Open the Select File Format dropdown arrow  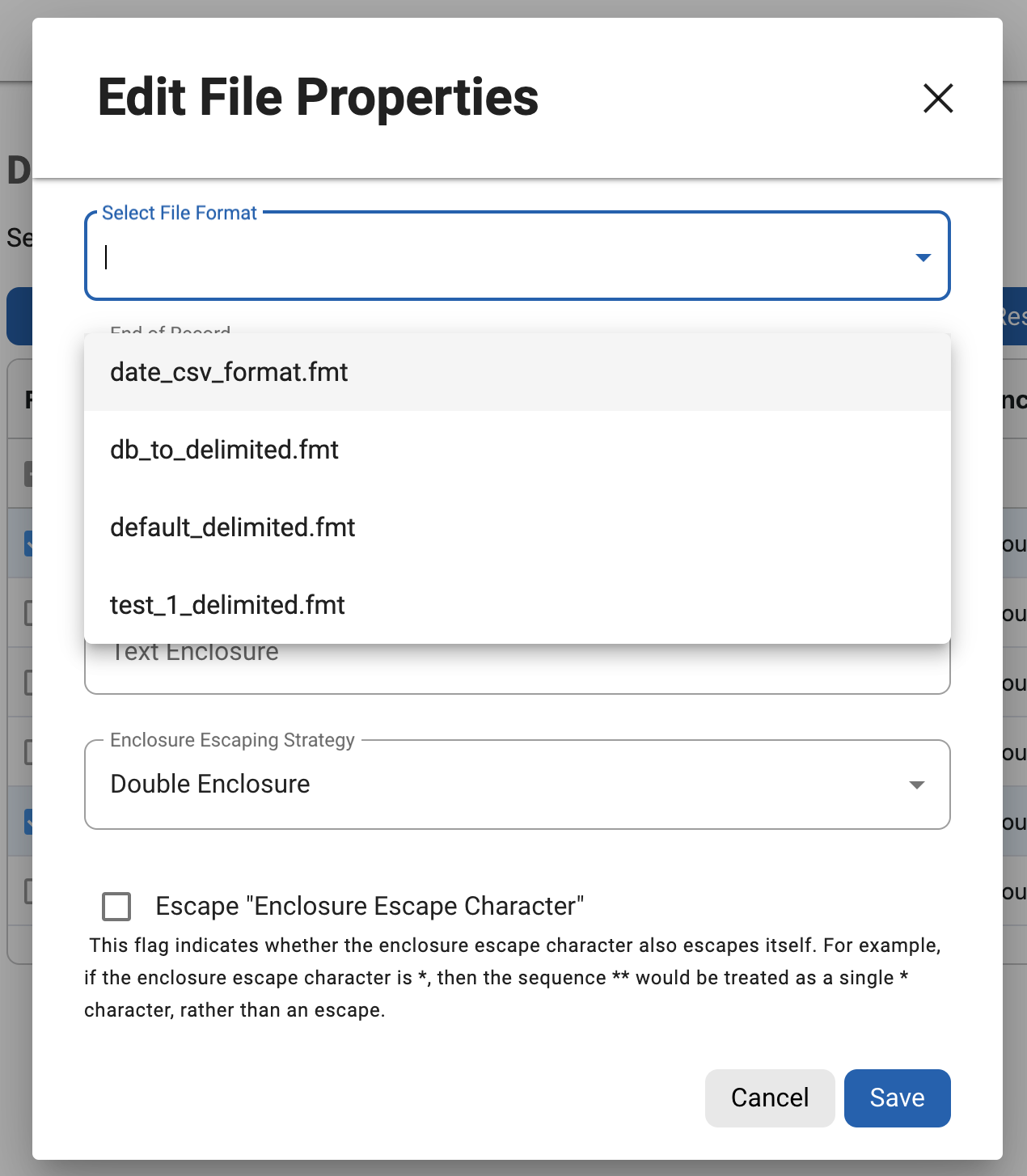coord(923,257)
